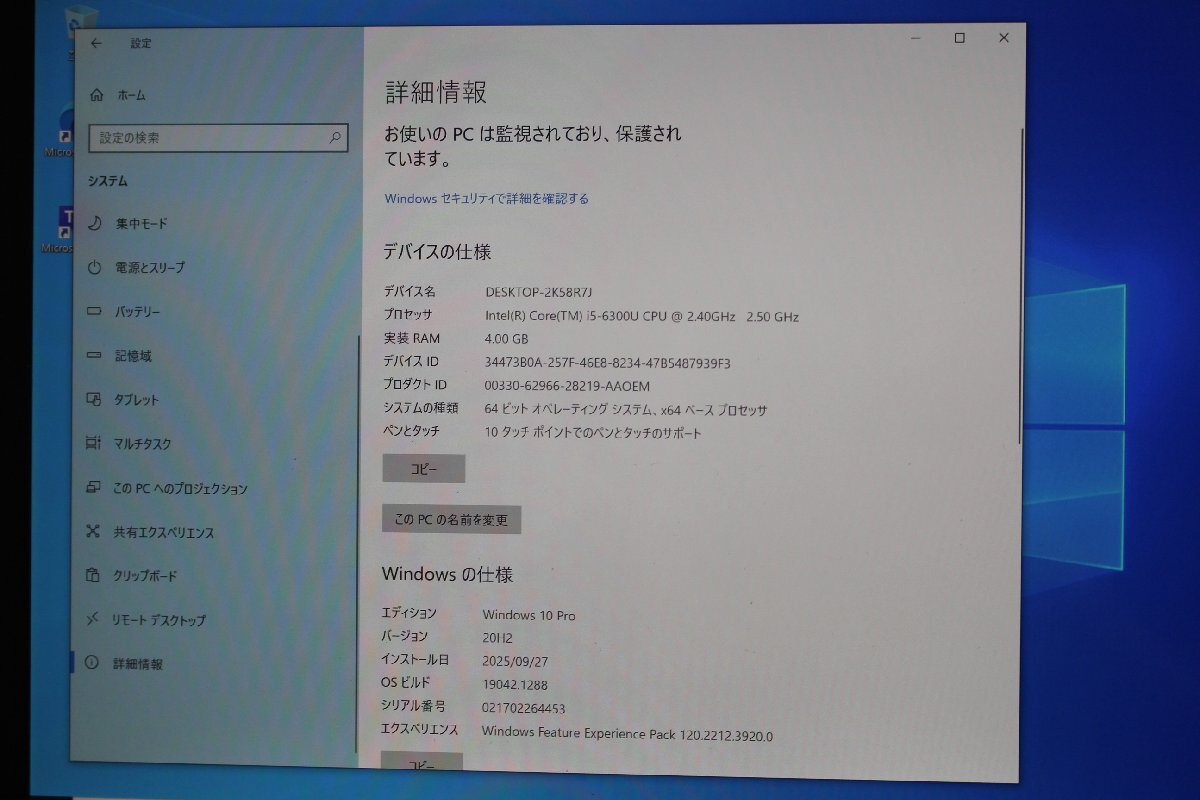1200x800 pixels.
Task: Minimize the Settings window
Action: tap(915, 38)
